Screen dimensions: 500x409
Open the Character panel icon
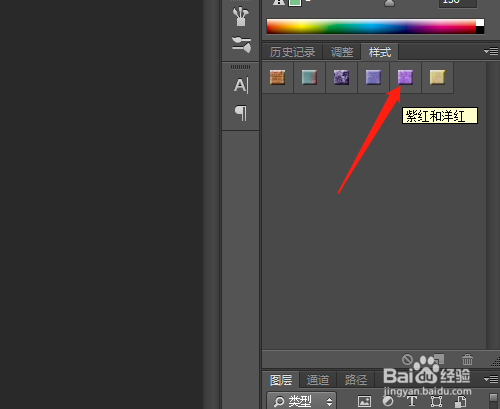[x=241, y=85]
